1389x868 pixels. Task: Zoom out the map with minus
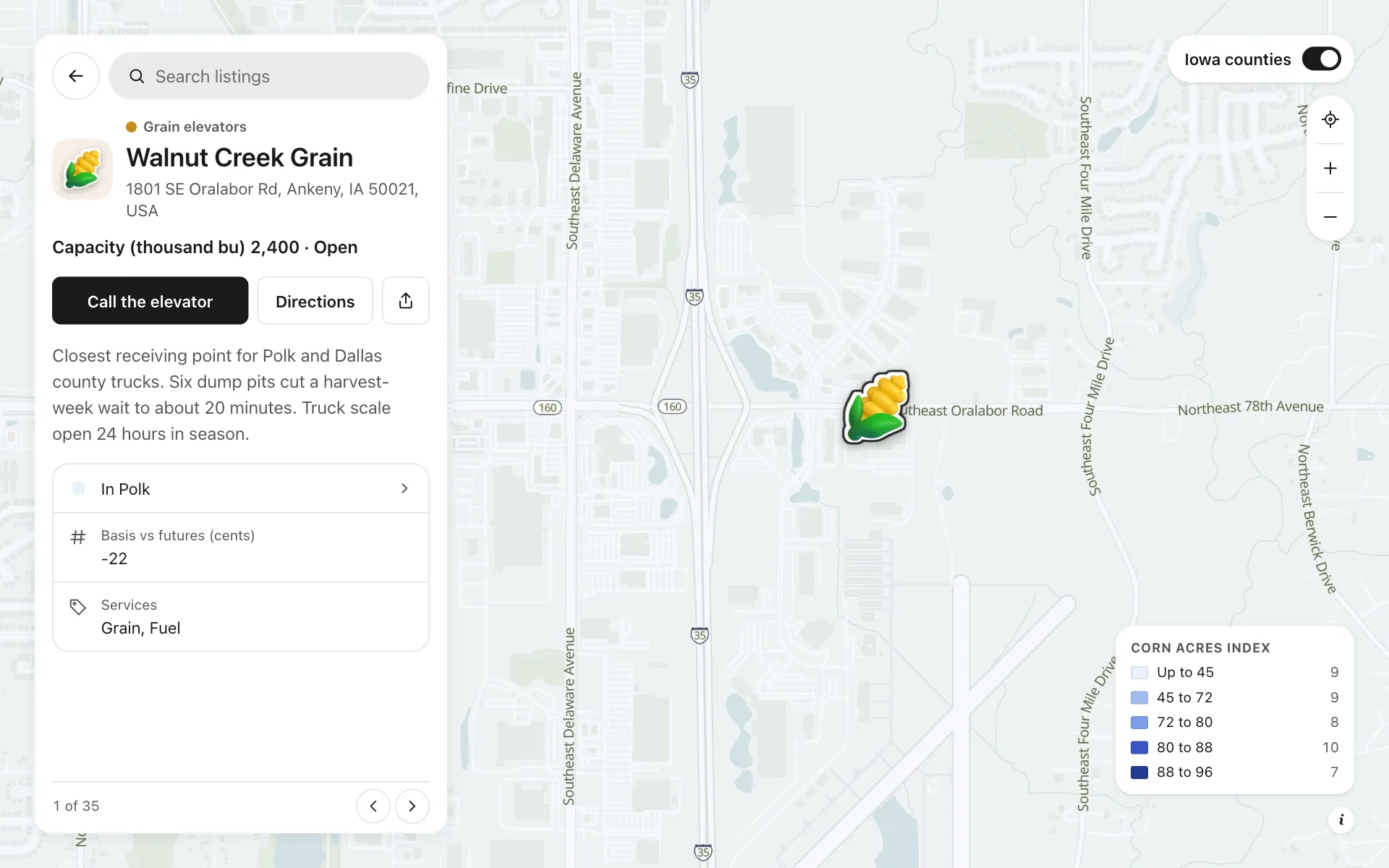click(x=1330, y=217)
